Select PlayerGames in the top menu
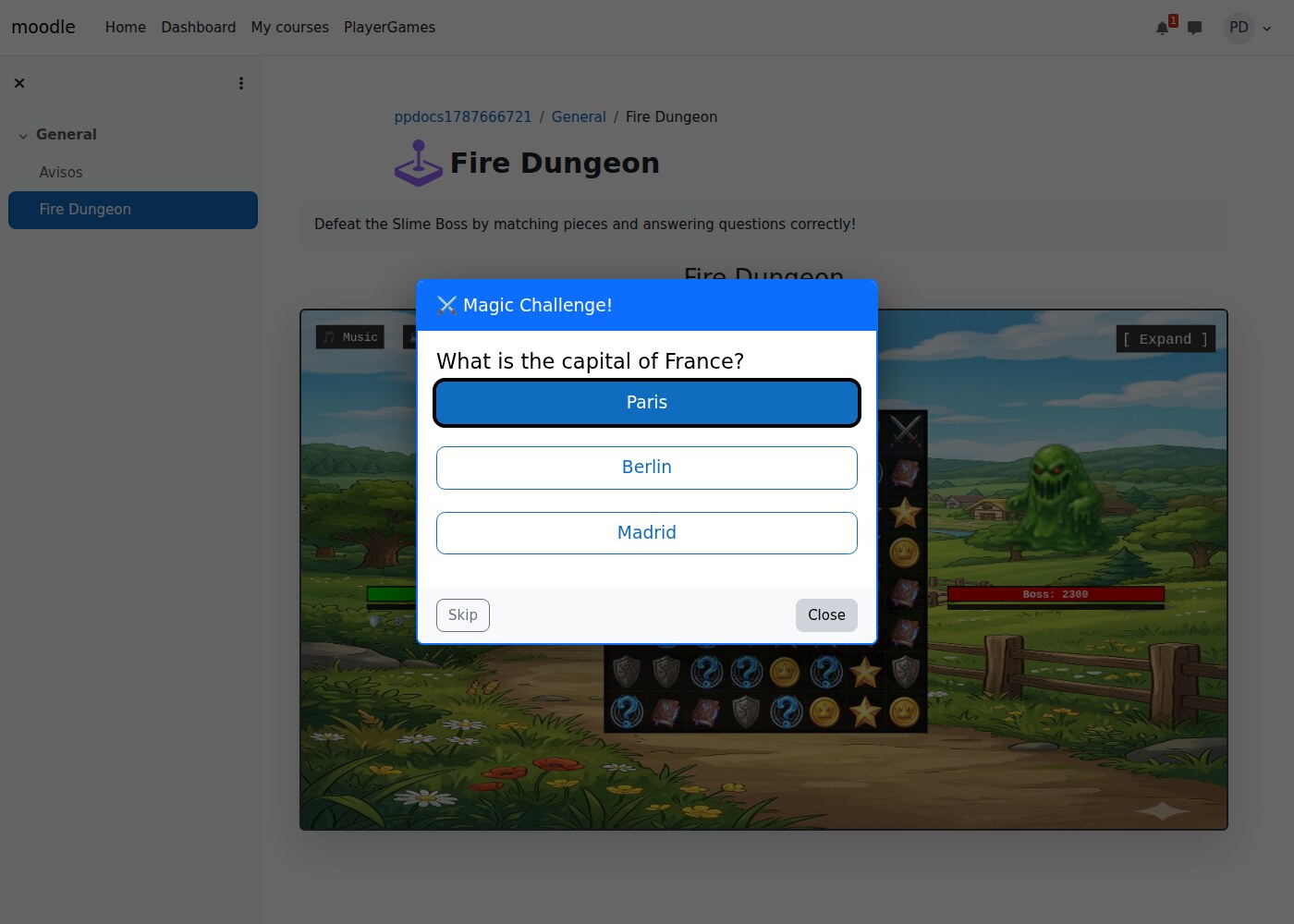Viewport: 1294px width, 924px height. [x=389, y=28]
